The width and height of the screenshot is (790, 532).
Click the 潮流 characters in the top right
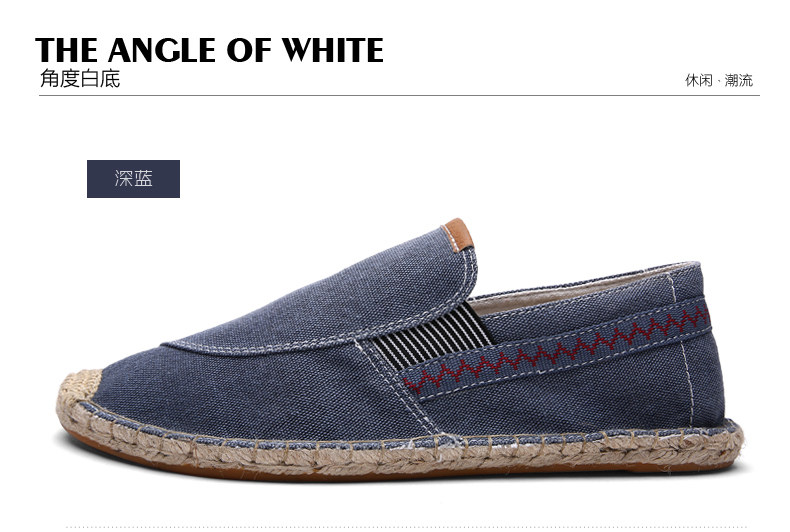click(x=739, y=80)
